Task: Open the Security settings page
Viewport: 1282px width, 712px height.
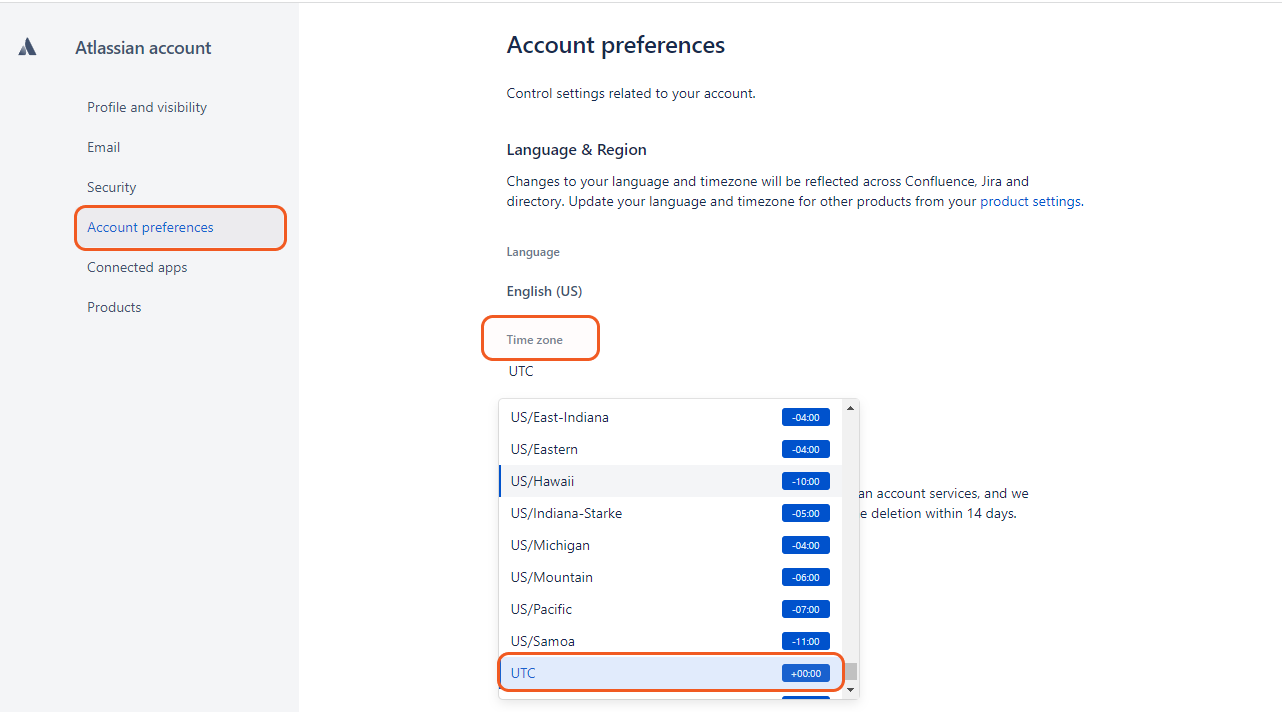Action: (x=111, y=187)
